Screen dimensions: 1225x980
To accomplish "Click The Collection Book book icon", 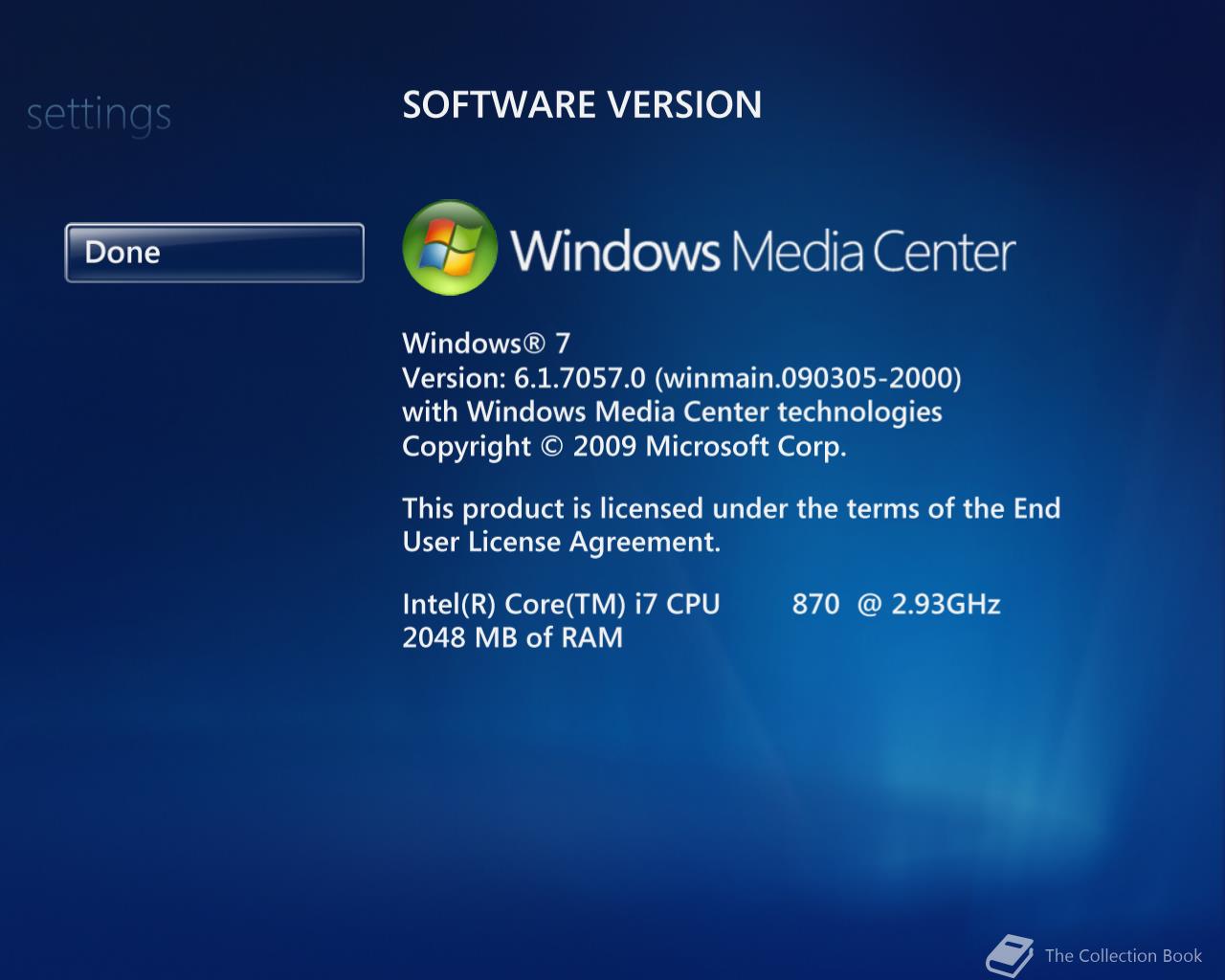I will [x=1010, y=954].
